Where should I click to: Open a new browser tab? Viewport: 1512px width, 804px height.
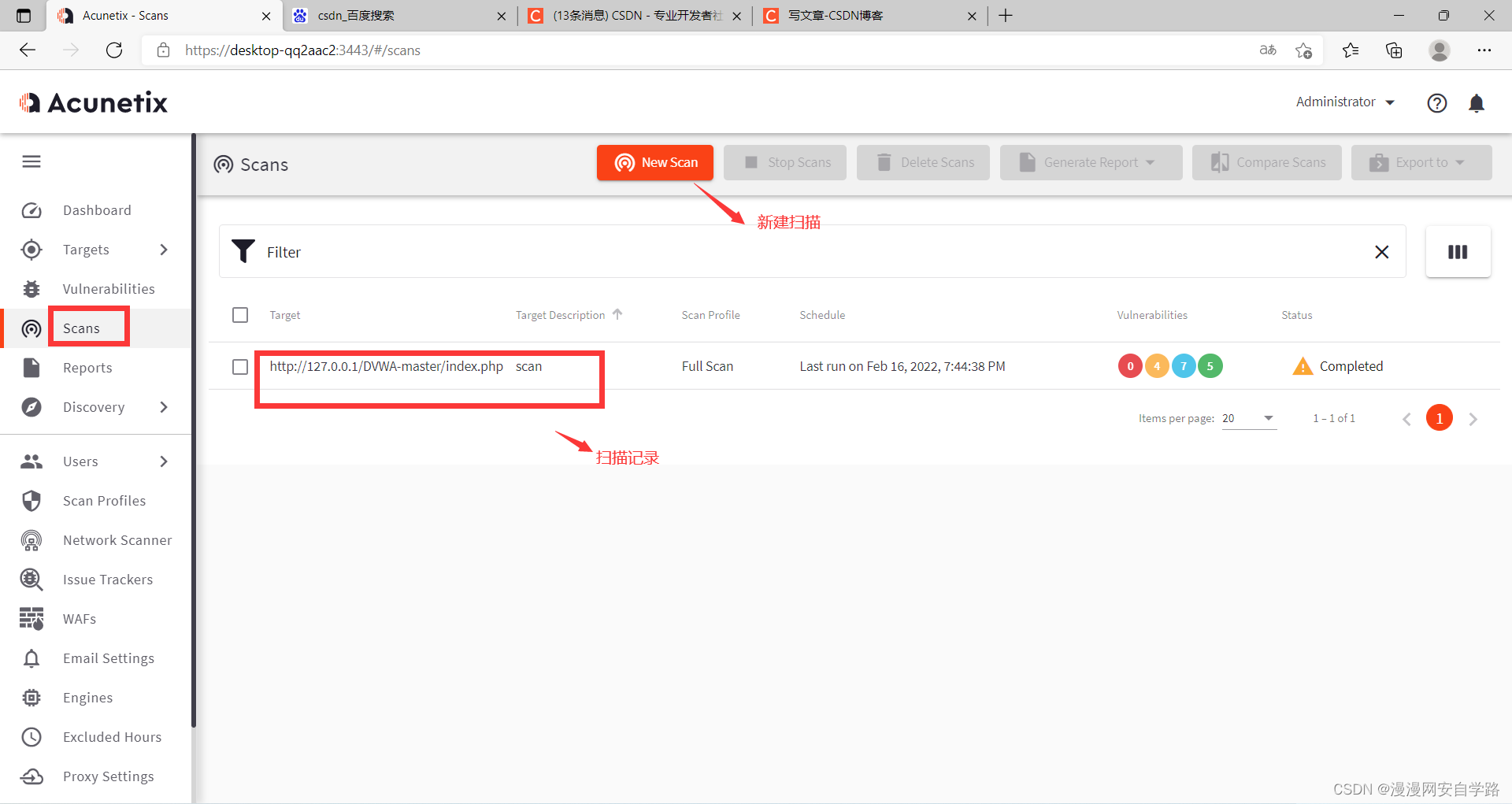[x=1006, y=16]
